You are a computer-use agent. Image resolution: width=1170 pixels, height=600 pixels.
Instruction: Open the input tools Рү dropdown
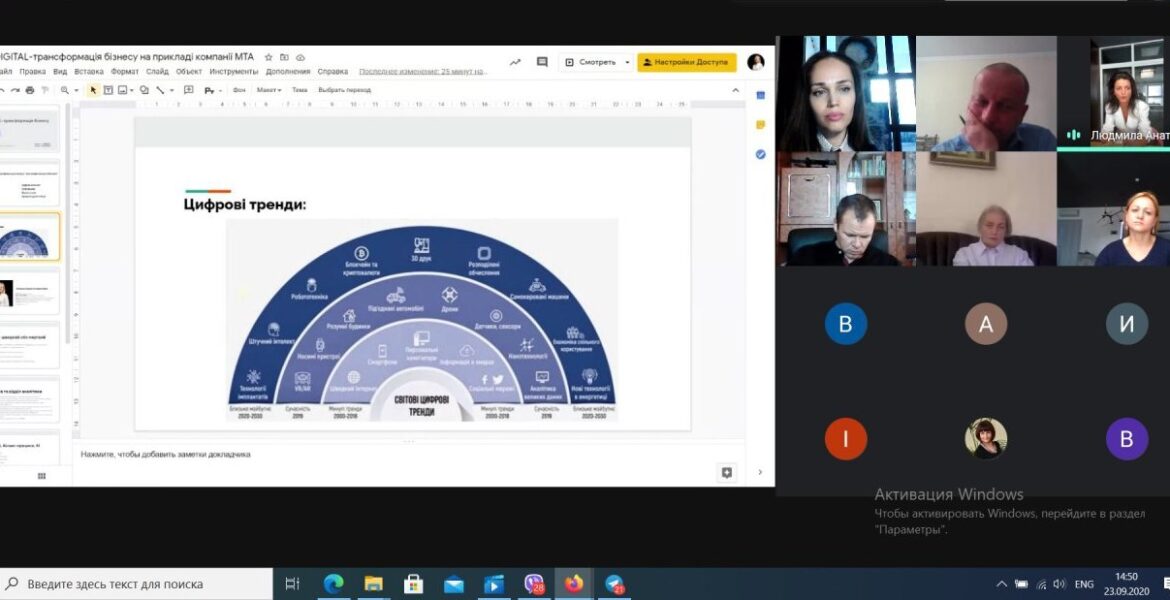coord(211,90)
